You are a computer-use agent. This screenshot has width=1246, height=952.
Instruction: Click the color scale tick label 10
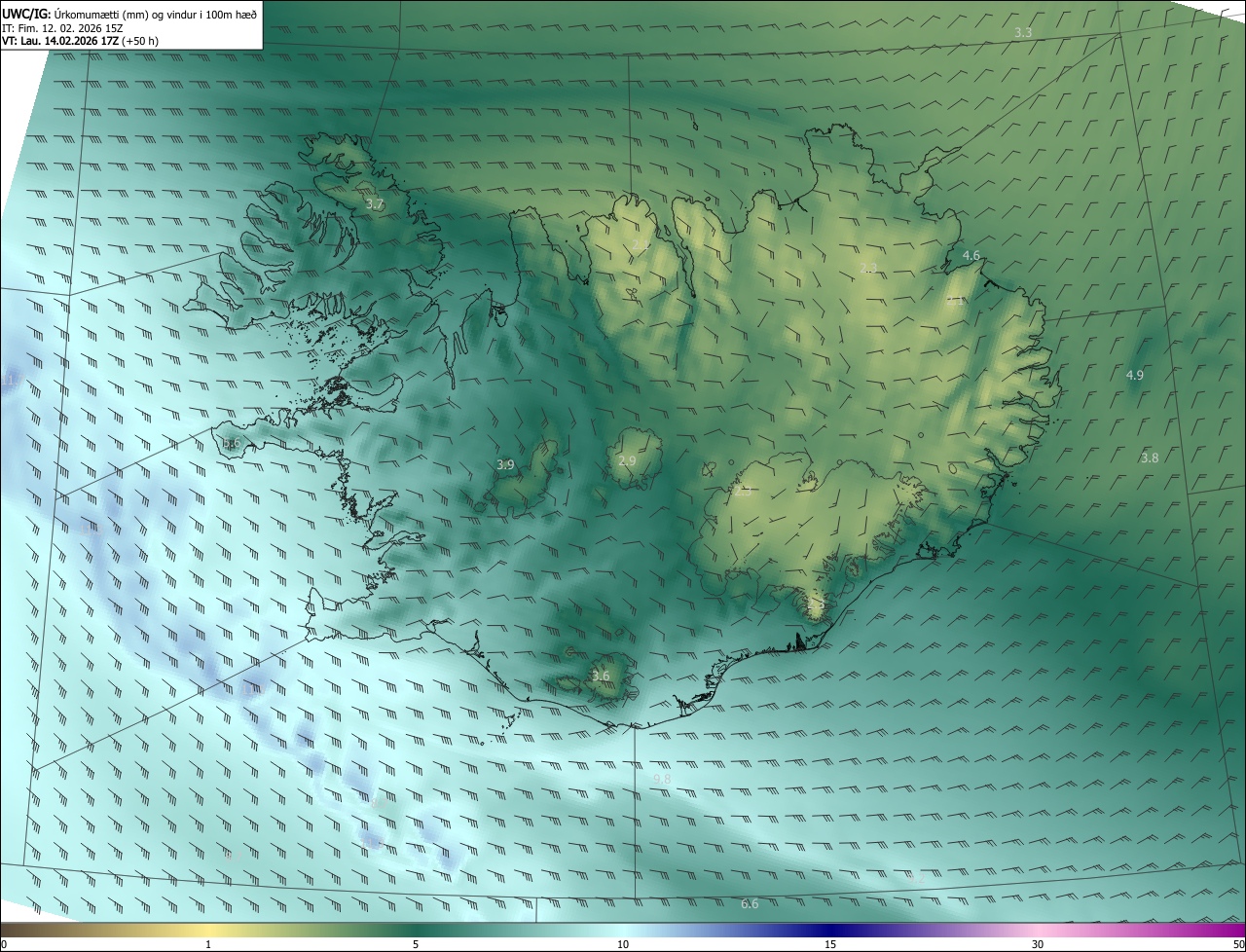(623, 944)
